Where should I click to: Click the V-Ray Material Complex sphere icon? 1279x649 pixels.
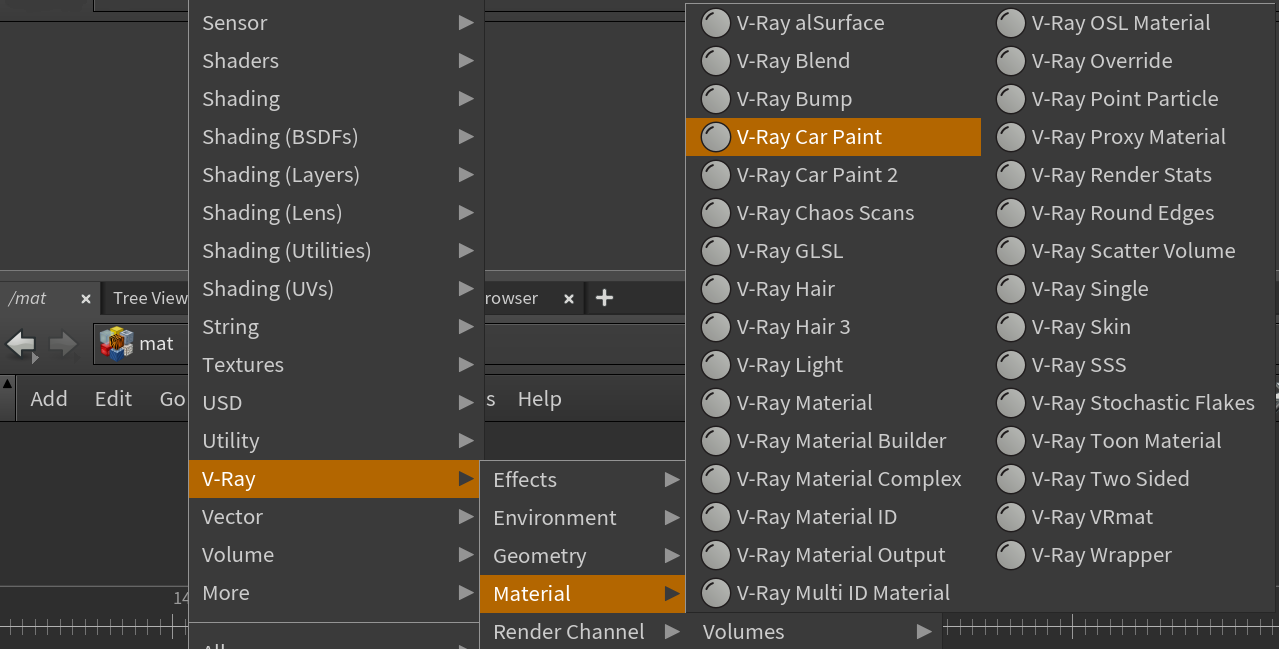pyautogui.click(x=715, y=479)
